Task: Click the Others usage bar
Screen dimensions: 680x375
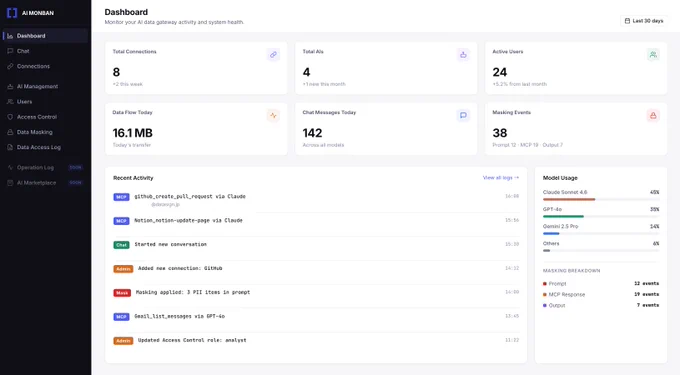Action: tap(601, 251)
